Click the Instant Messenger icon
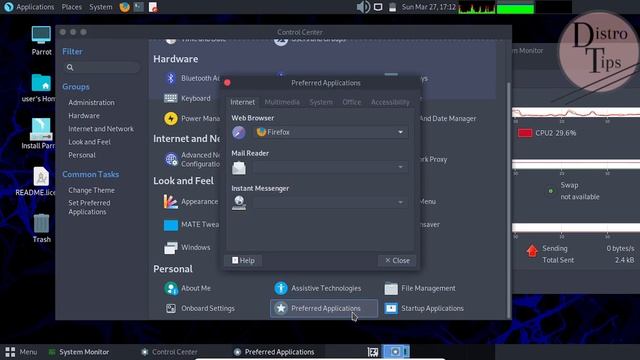This screenshot has height=360, width=640. (239, 202)
